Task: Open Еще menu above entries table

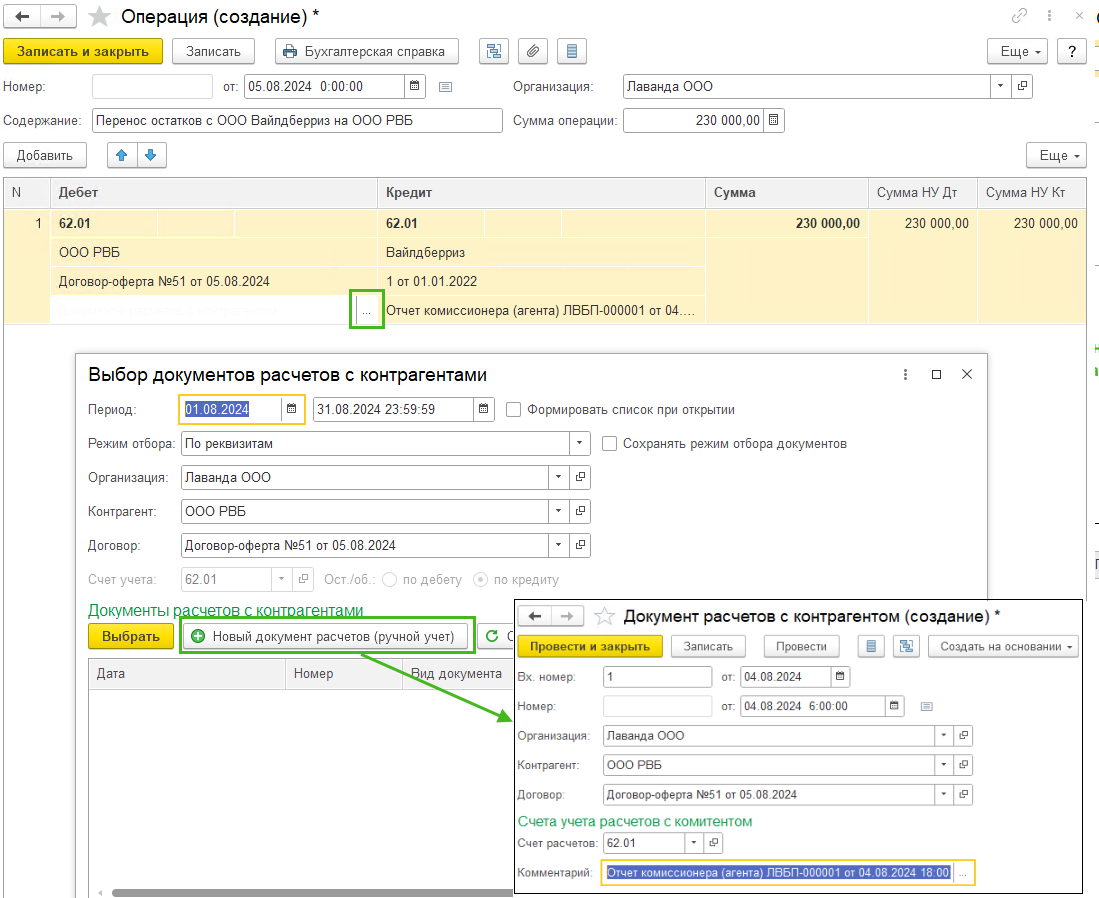Action: click(x=1056, y=156)
